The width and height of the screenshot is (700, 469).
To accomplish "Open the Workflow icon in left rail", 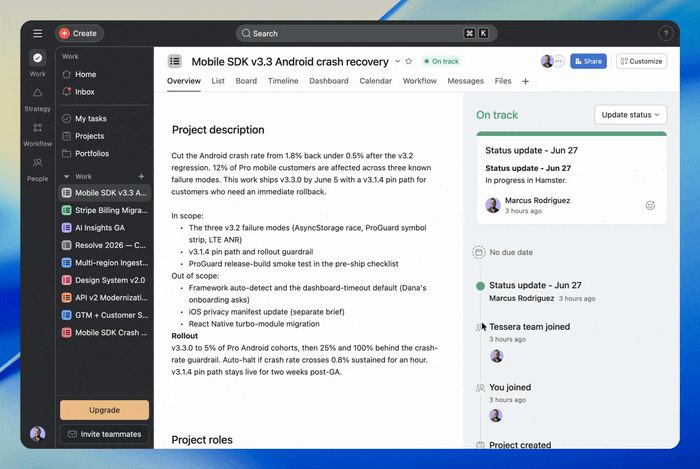I will click(38, 128).
